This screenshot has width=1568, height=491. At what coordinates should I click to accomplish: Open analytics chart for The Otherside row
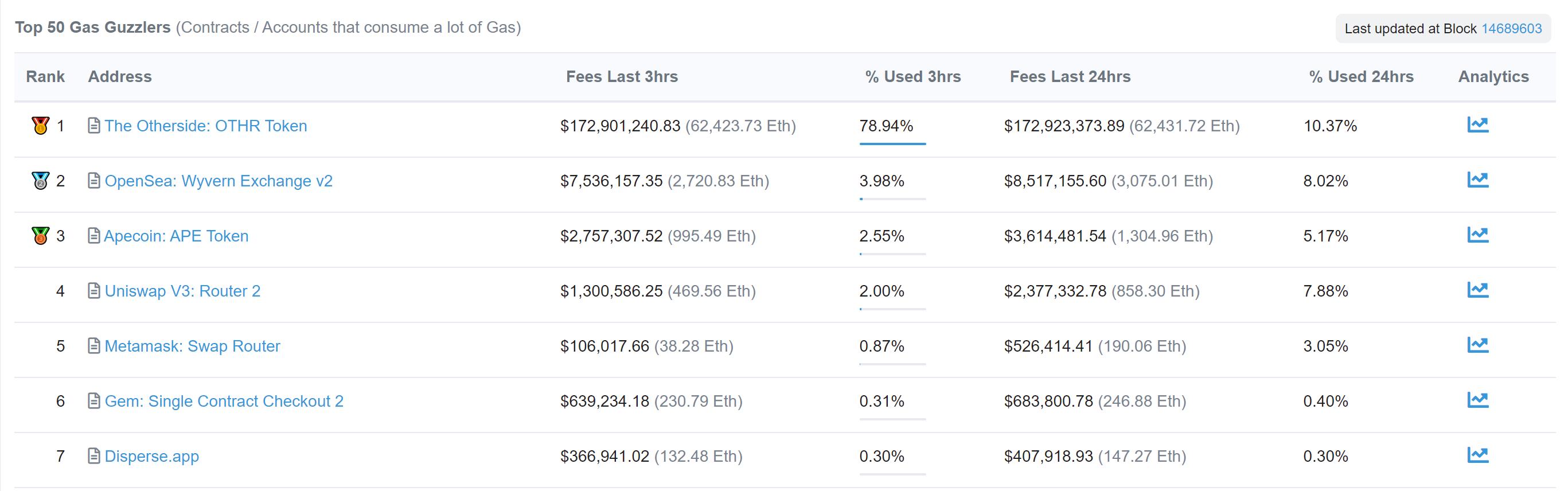tap(1477, 124)
